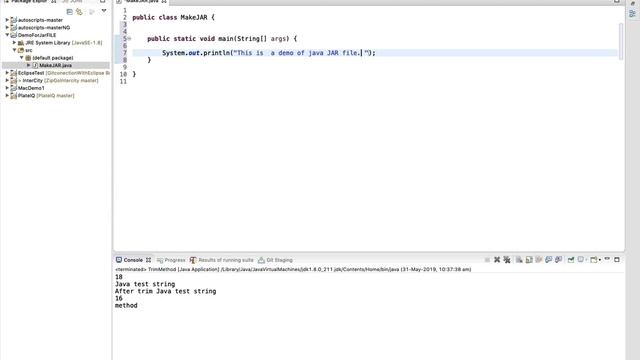The width and height of the screenshot is (640, 360).
Task: Toggle Pin Console in the Console toolbar
Action: pos(571,260)
